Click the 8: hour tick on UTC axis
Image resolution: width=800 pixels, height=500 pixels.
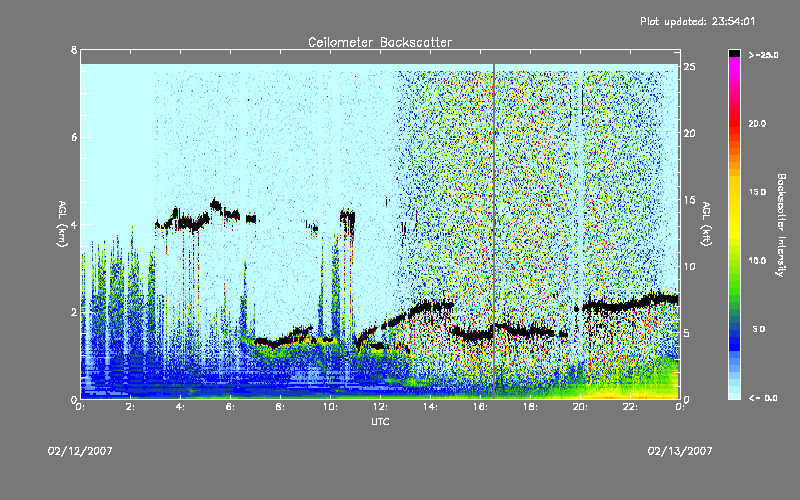coord(281,407)
